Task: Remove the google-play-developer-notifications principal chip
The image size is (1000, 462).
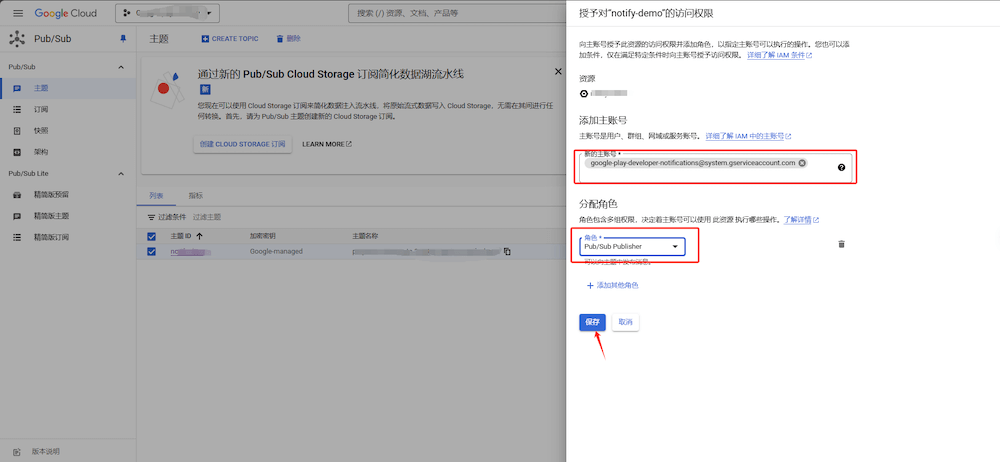Action: (x=802, y=162)
